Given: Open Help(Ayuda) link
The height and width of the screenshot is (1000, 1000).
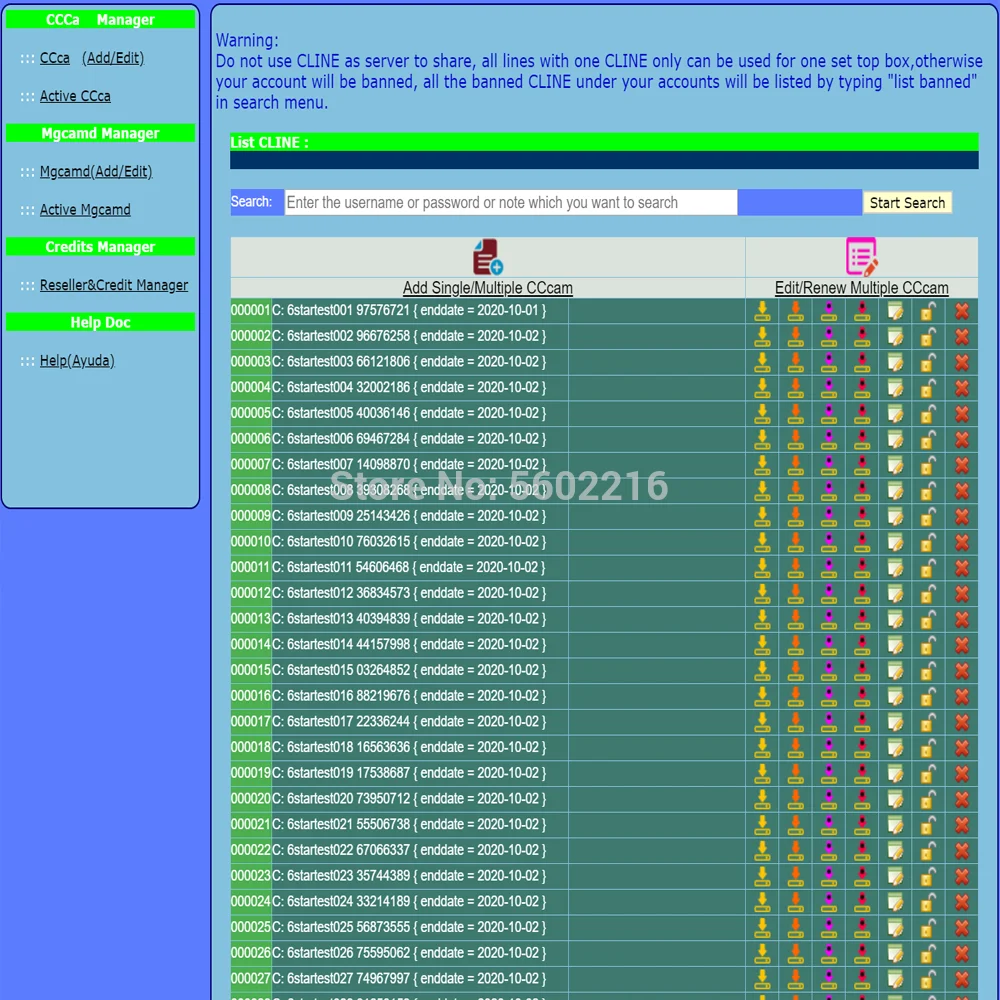Looking at the screenshot, I should [x=77, y=360].
